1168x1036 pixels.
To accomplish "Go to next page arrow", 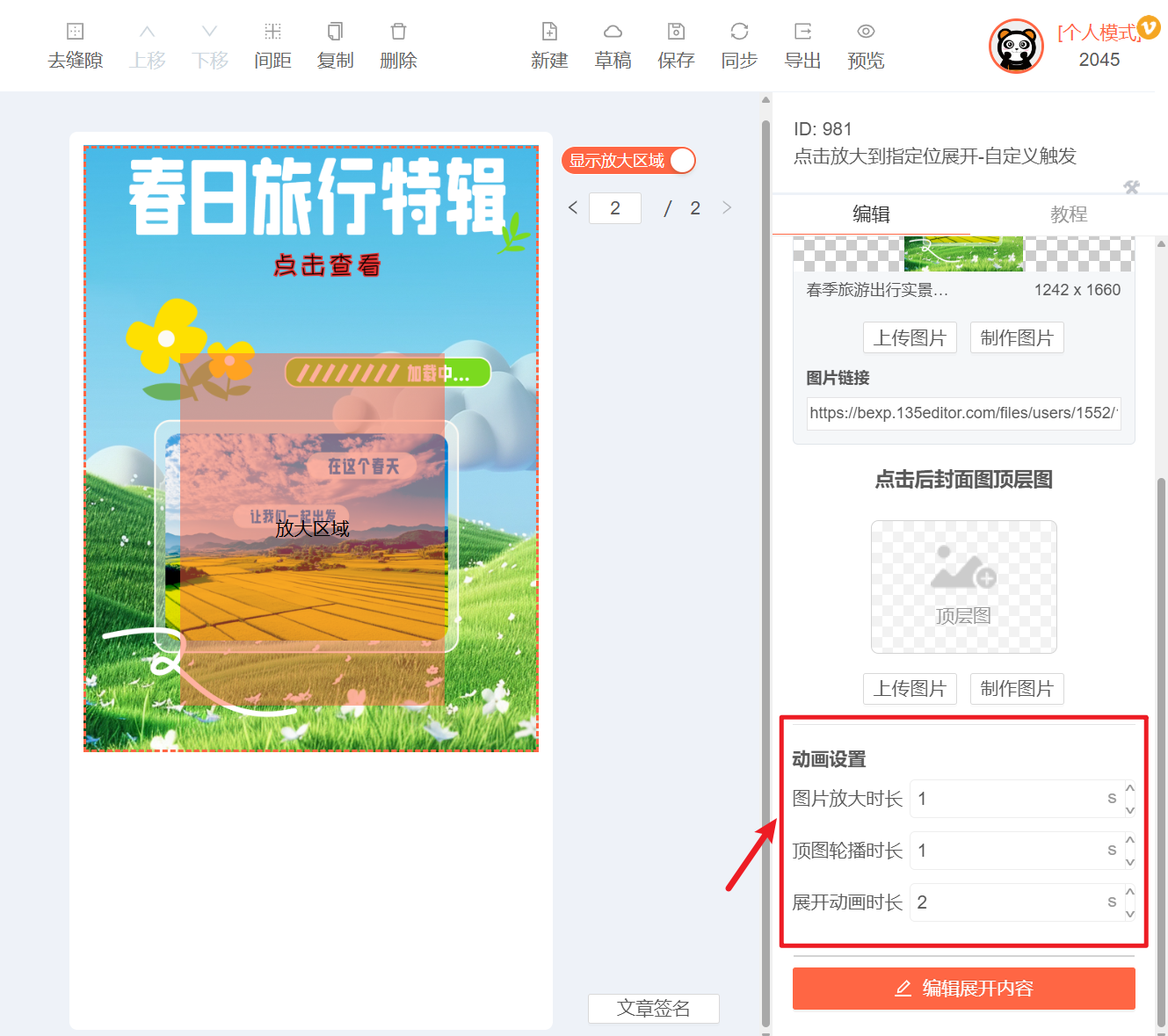I will [x=727, y=208].
